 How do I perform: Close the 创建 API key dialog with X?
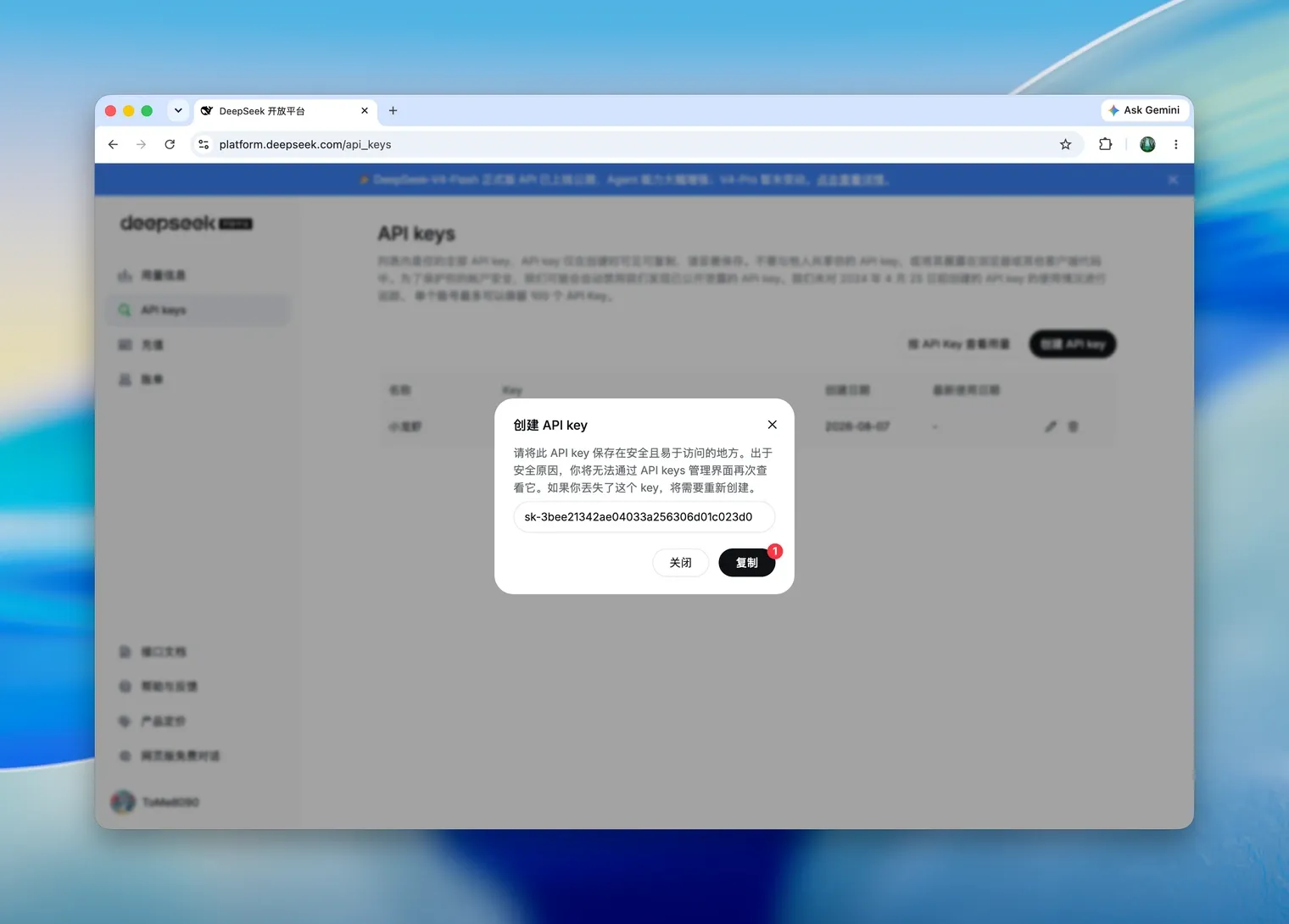tap(772, 425)
